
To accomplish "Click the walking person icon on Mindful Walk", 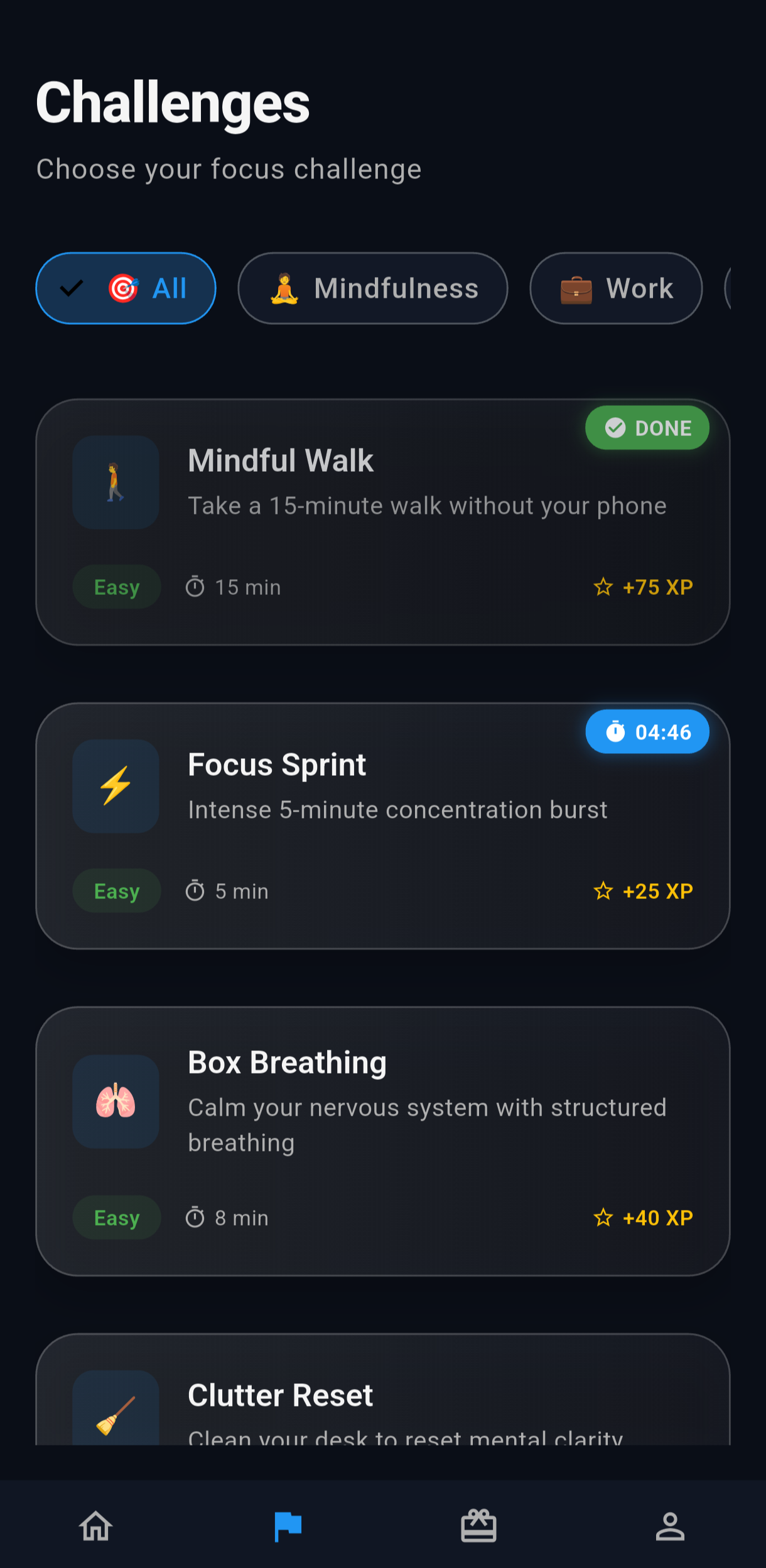I will tap(116, 482).
